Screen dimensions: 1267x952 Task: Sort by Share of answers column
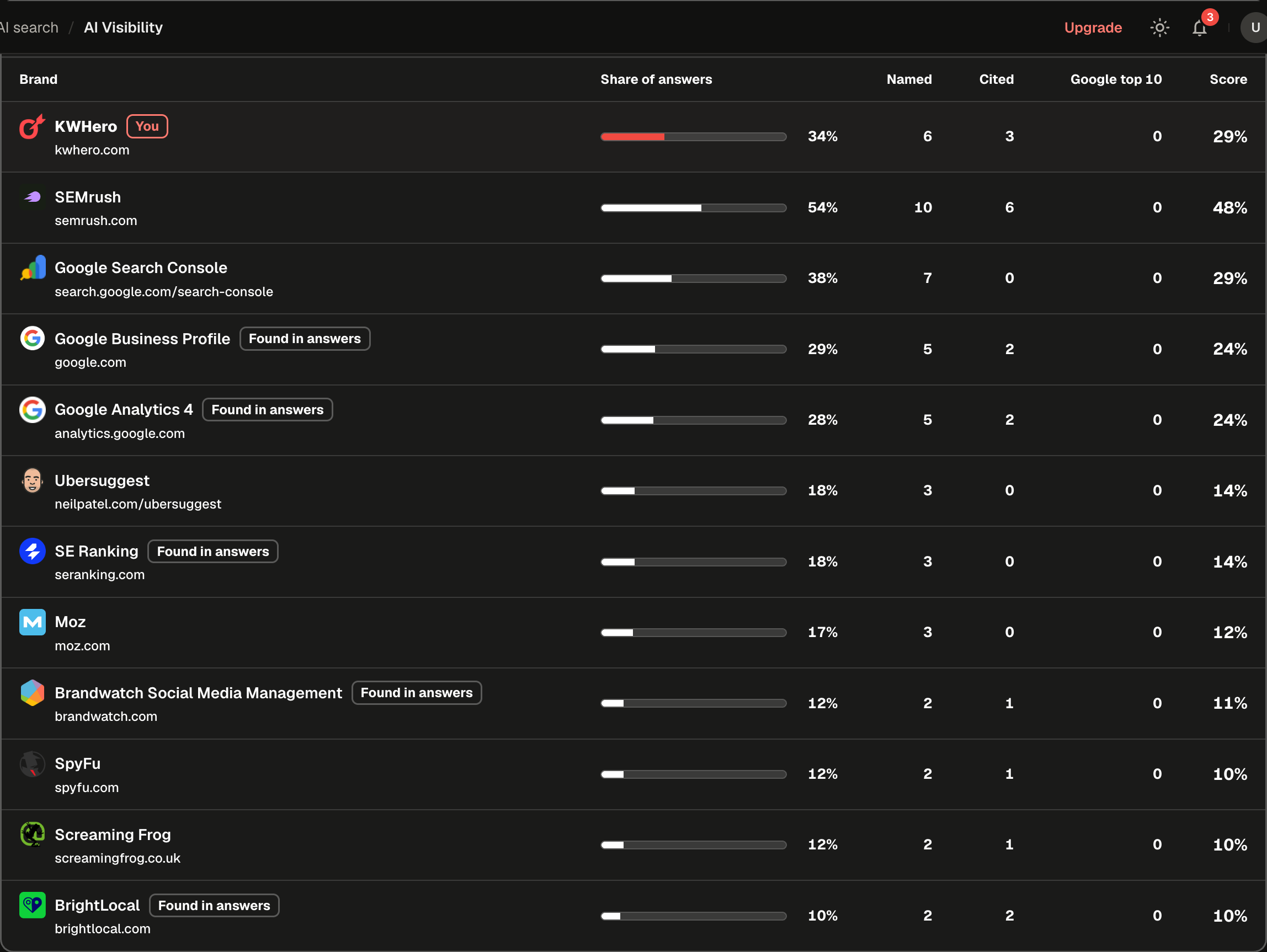pyautogui.click(x=657, y=79)
